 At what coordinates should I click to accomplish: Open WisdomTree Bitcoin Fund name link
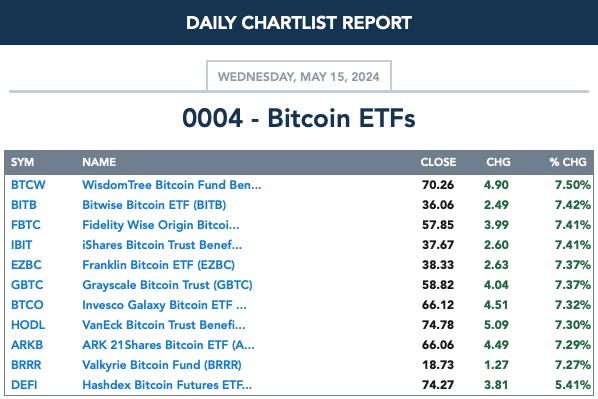(172, 185)
